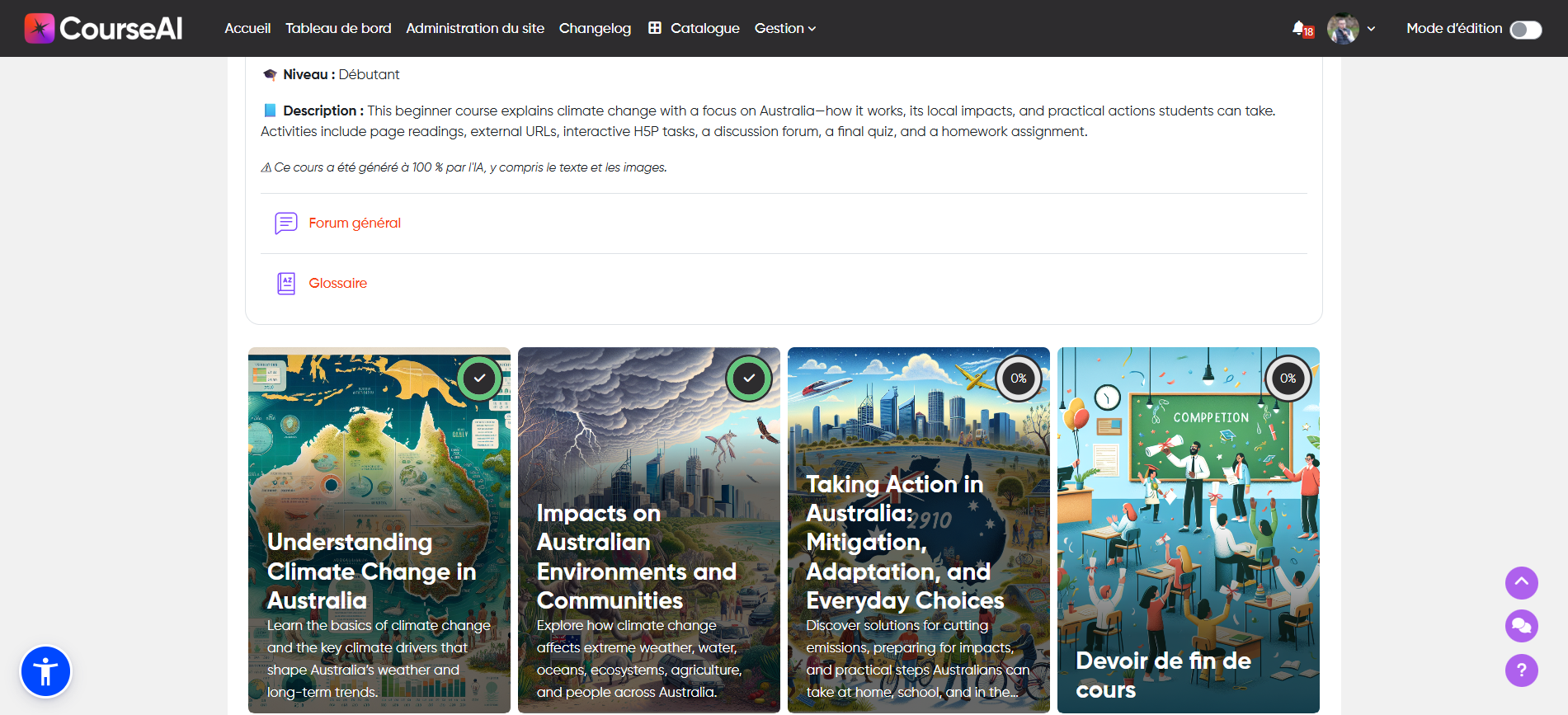Click 0% progress indicator on Taking Action card
This screenshot has width=1568, height=715.
[1018, 379]
